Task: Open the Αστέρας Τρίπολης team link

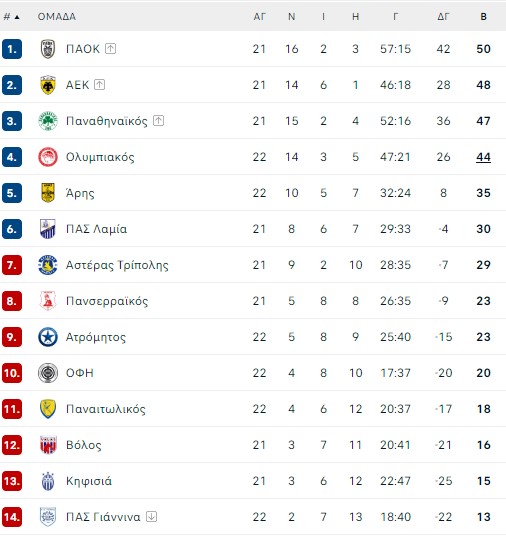Action: (x=117, y=265)
